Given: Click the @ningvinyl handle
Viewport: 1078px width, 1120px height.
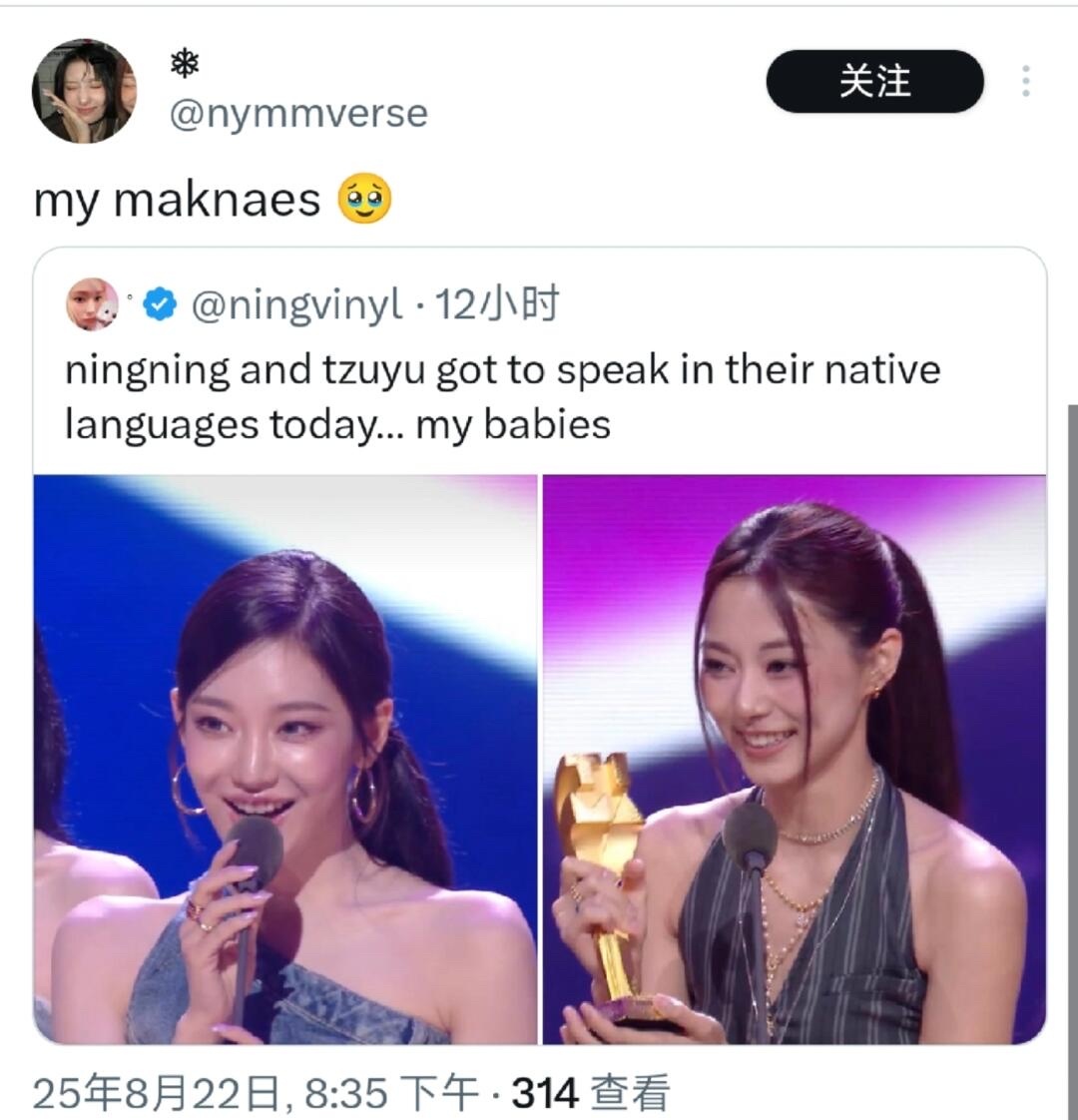Looking at the screenshot, I should (x=297, y=305).
